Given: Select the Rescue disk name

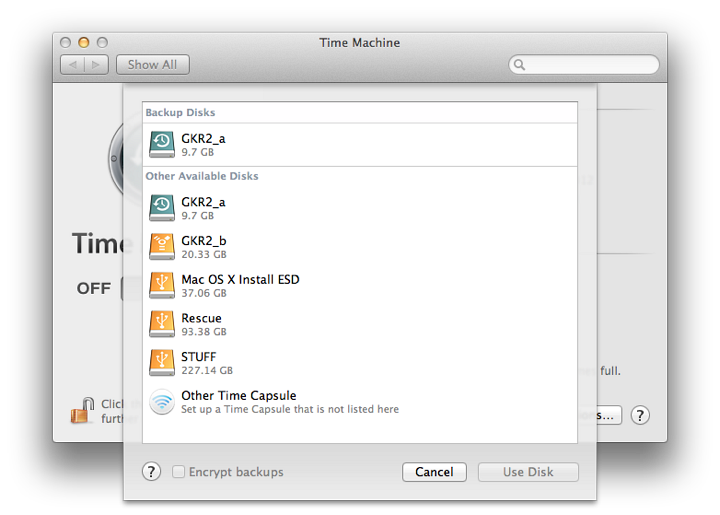Looking at the screenshot, I should [x=201, y=318].
